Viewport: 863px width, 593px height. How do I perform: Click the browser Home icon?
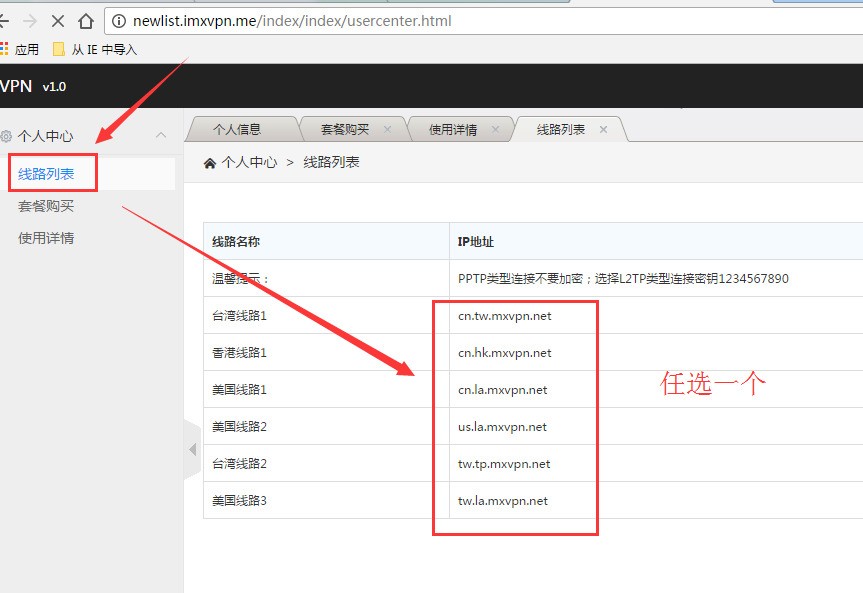[86, 20]
